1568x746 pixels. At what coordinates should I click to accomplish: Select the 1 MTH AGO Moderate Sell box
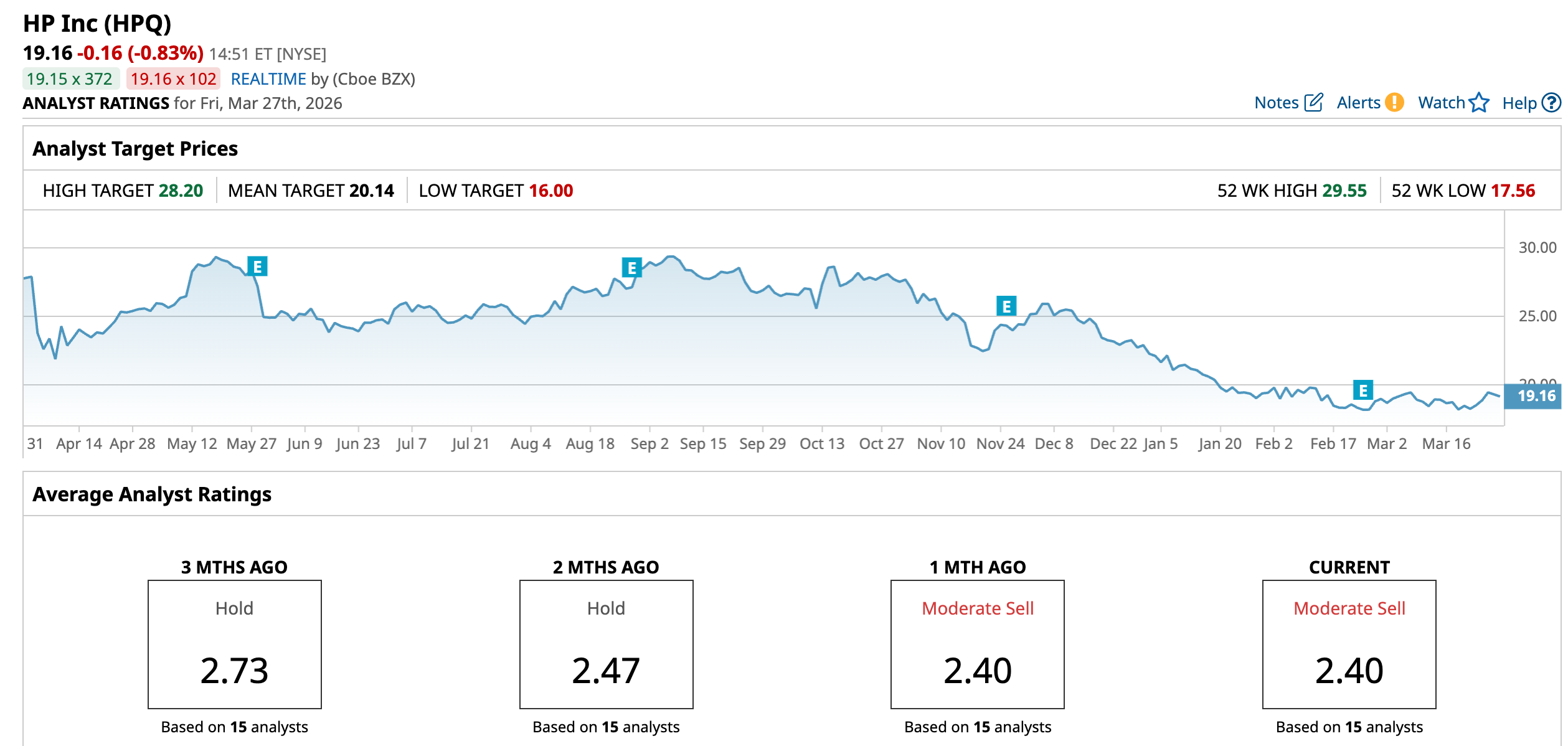[x=977, y=644]
